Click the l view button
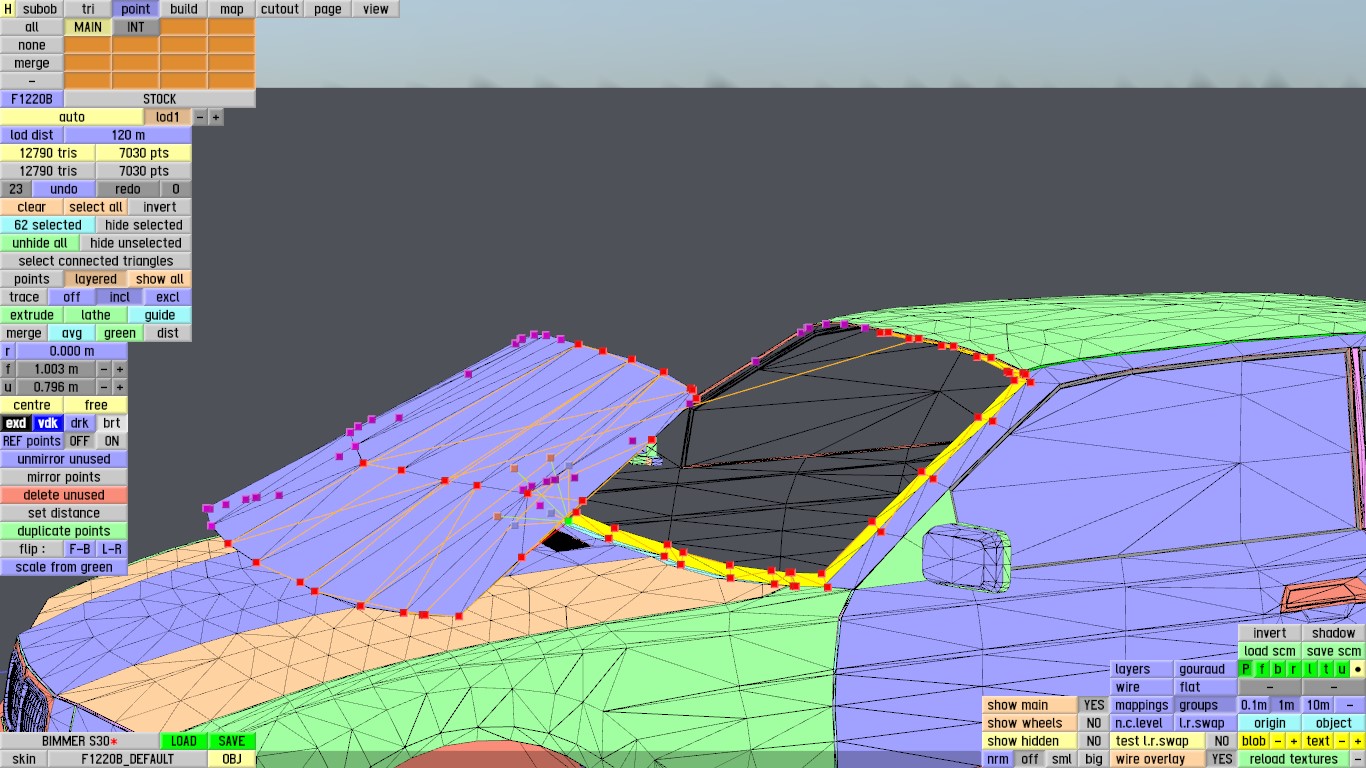 pyautogui.click(x=1310, y=669)
